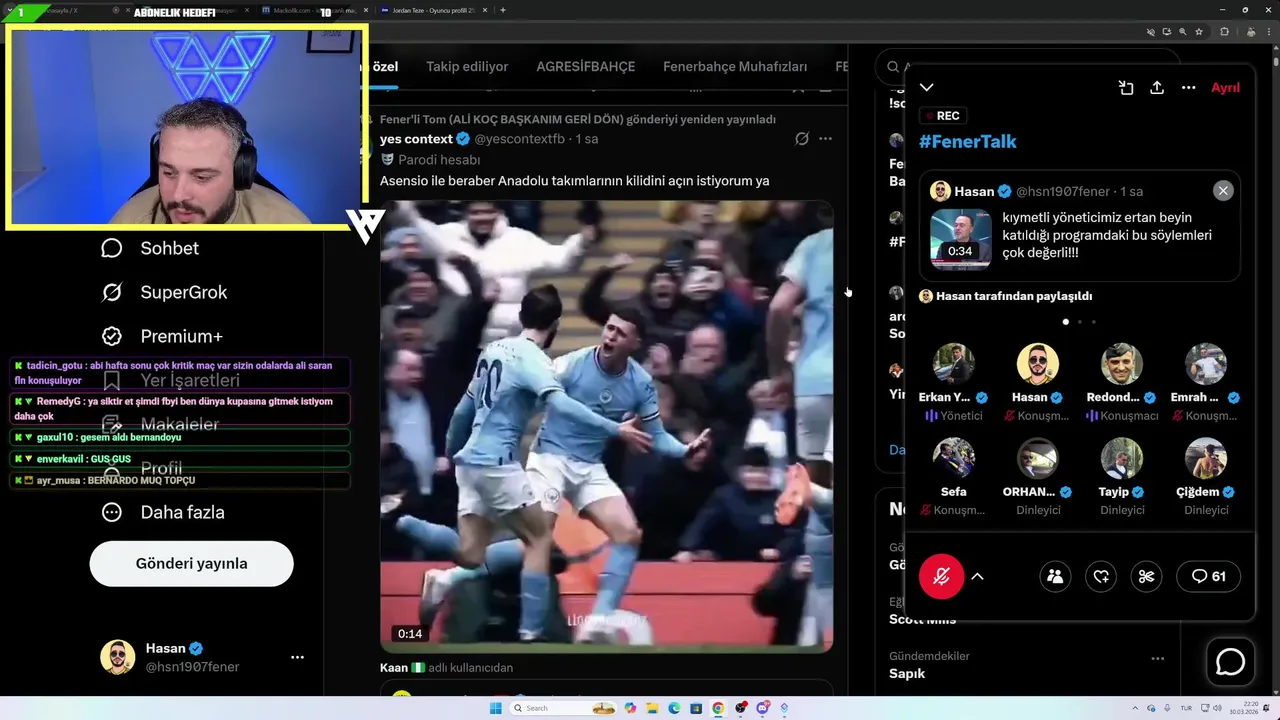Open the Space participants people icon

(x=1055, y=576)
